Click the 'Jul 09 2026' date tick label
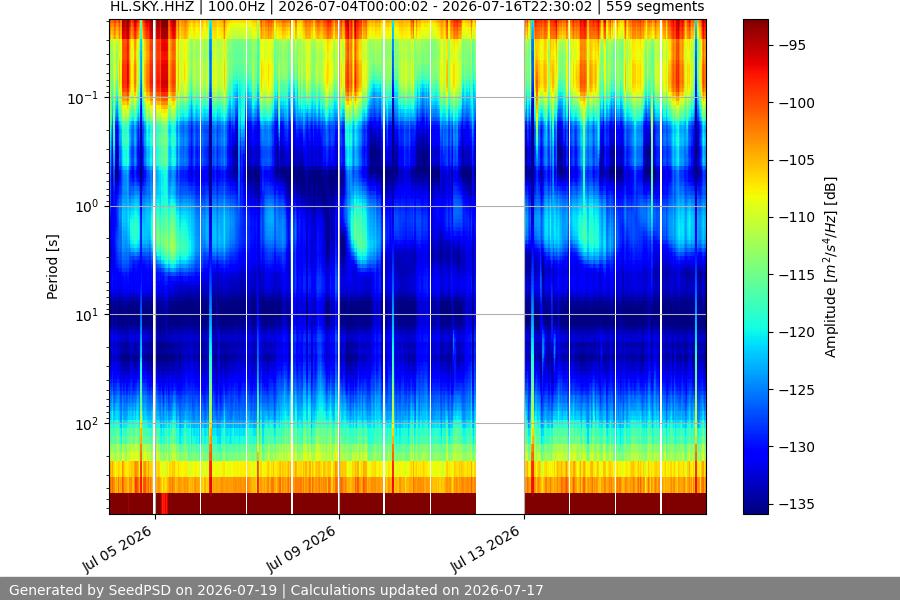The height and width of the screenshot is (600, 900). pos(301,549)
